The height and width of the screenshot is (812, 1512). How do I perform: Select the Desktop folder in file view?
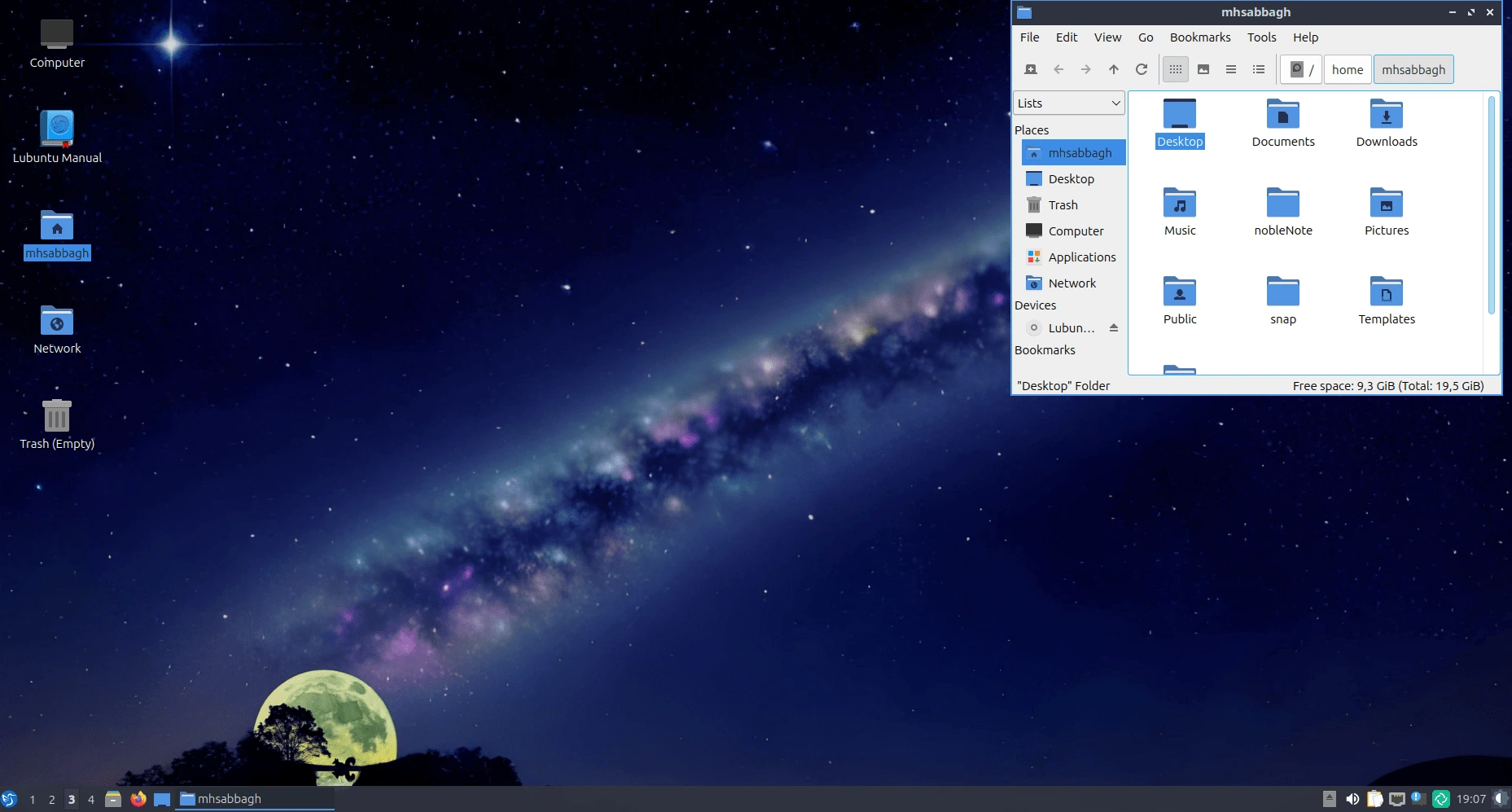point(1180,124)
